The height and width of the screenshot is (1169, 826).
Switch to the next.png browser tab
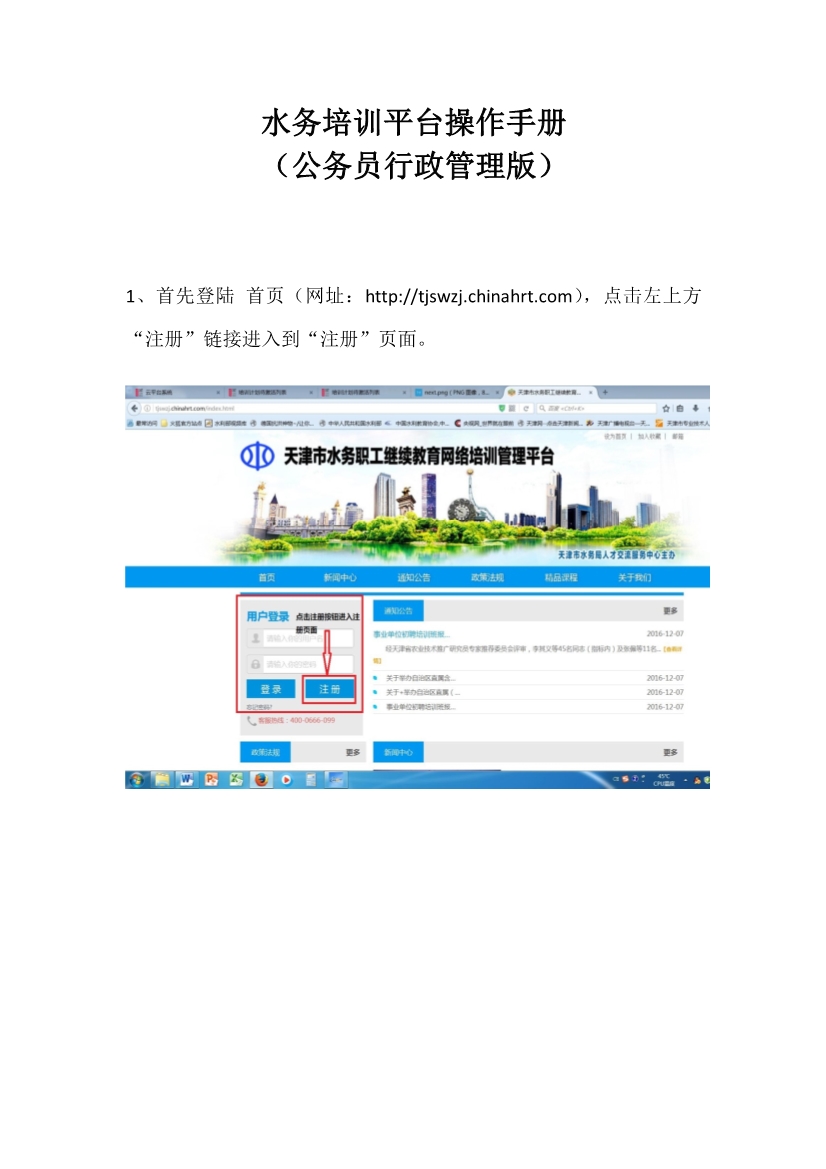(x=455, y=393)
